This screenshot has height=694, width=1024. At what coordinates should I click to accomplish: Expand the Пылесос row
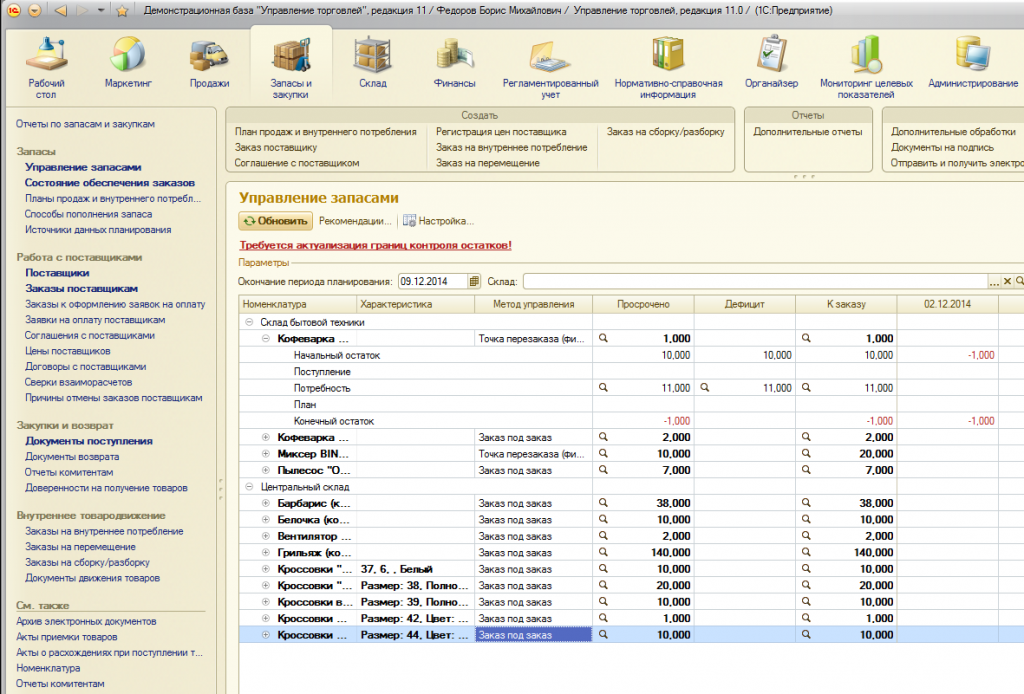click(x=266, y=470)
